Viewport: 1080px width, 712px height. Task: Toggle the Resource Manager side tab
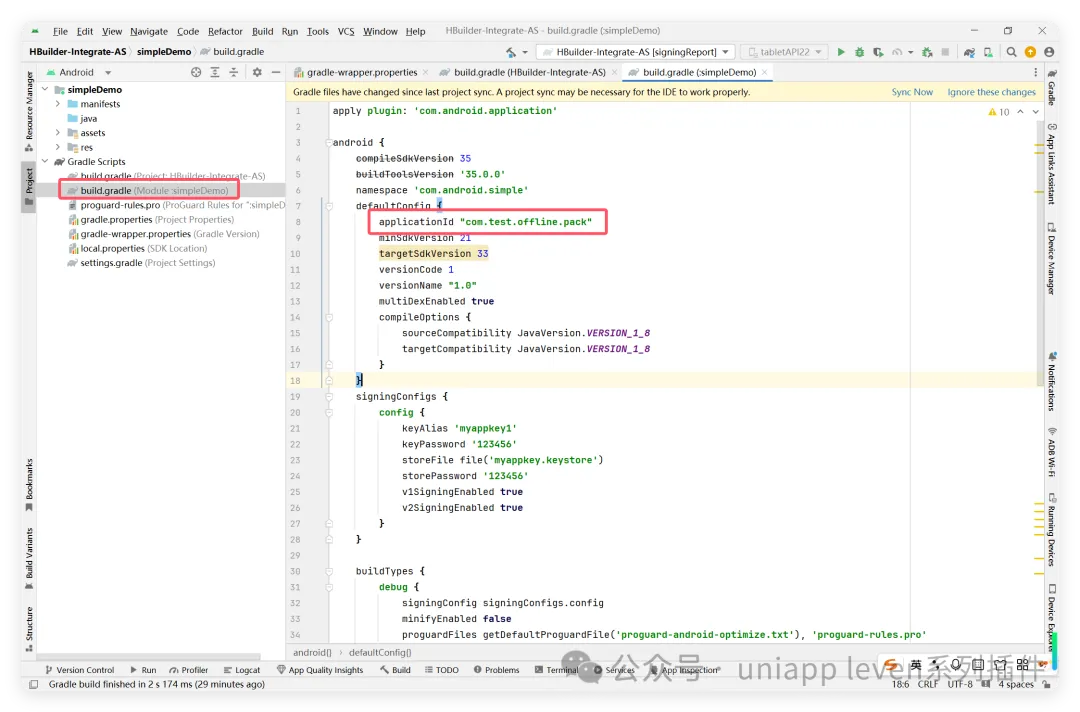(x=29, y=112)
